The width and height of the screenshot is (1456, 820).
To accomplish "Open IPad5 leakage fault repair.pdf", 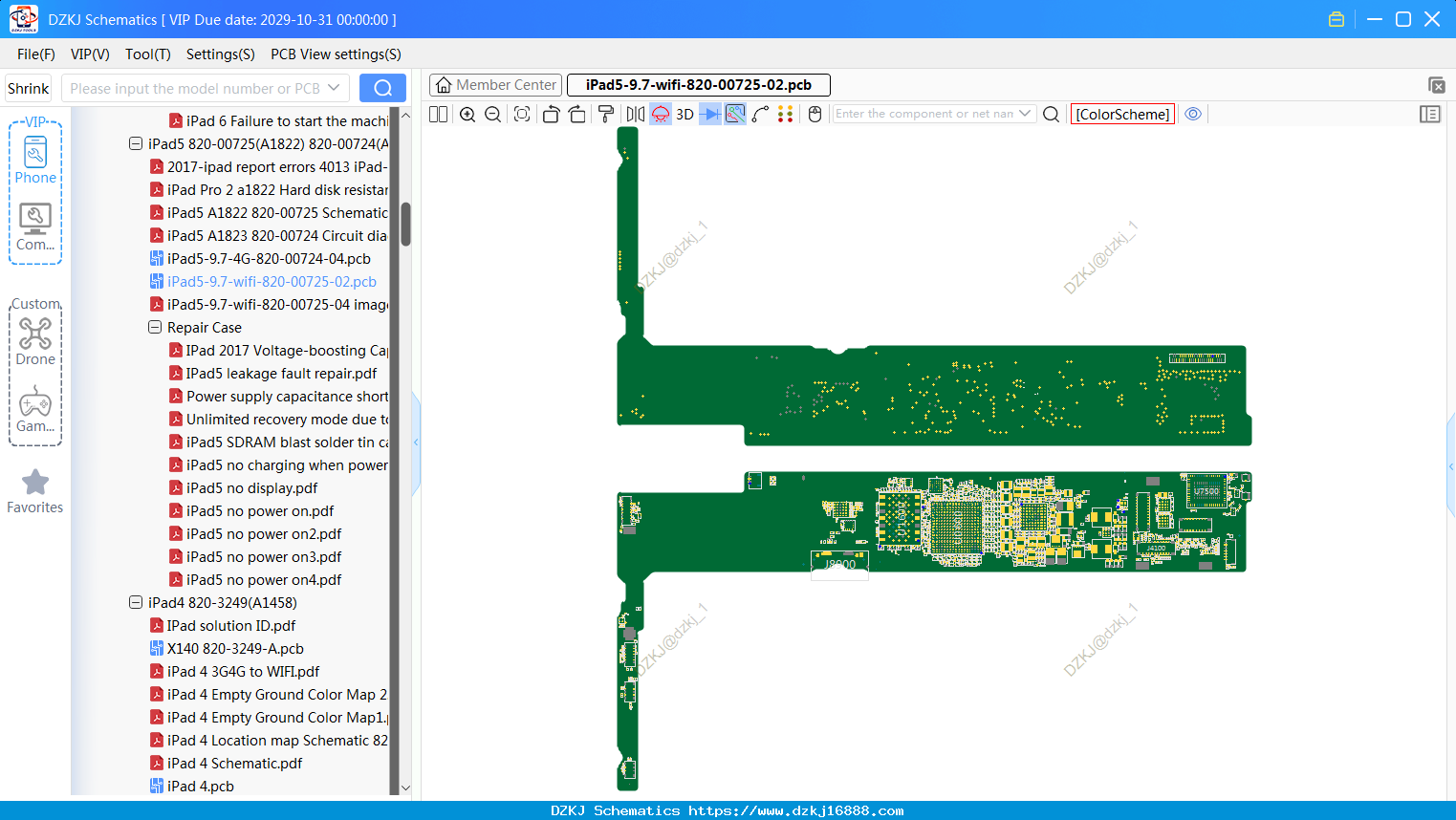I will point(281,373).
